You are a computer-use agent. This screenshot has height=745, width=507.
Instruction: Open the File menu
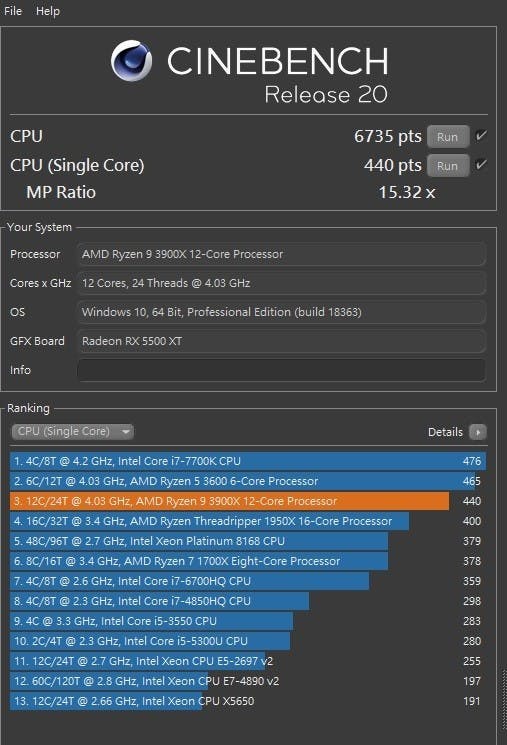coord(13,11)
